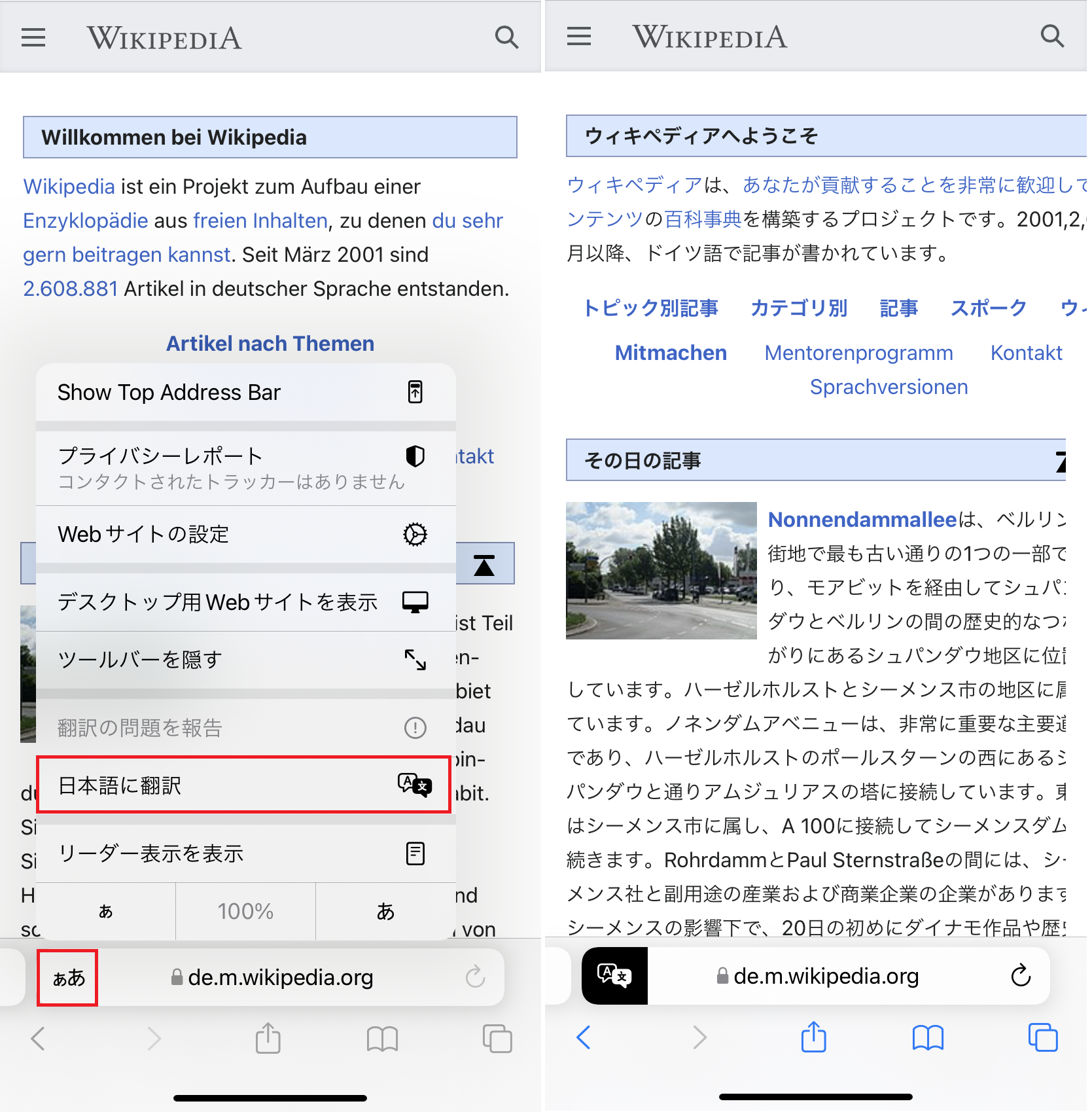Image resolution: width=1092 pixels, height=1112 pixels.
Task: Tap the search icon in right Wikipedia header
Action: click(x=1052, y=36)
